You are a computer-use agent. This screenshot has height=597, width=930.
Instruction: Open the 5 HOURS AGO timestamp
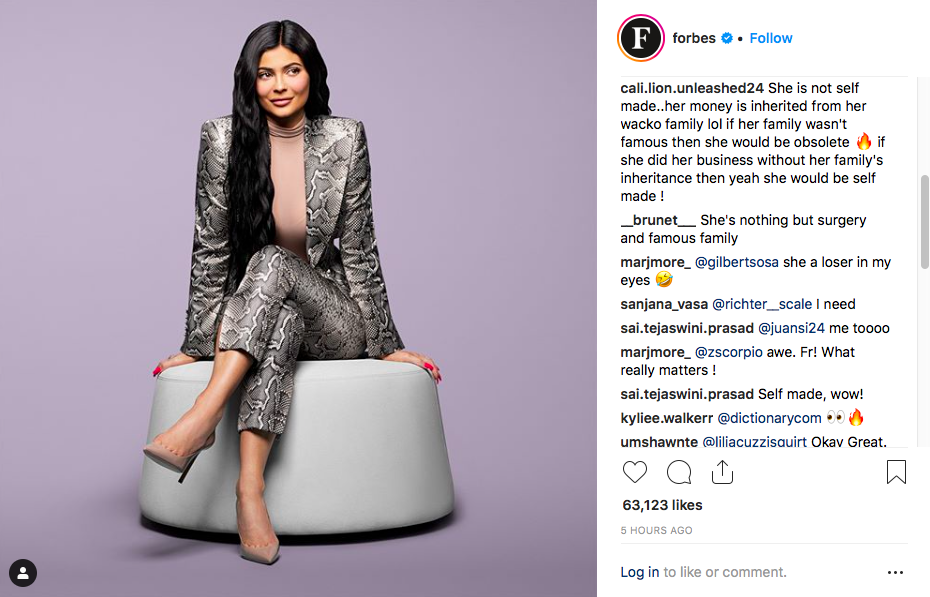click(656, 531)
